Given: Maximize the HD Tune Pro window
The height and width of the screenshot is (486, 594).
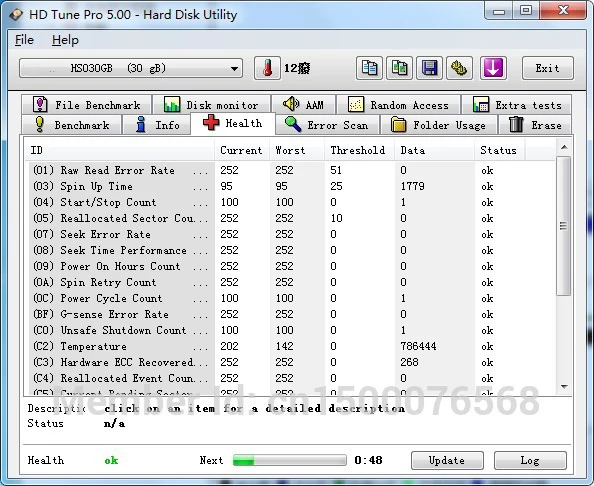Looking at the screenshot, I should click(526, 11).
